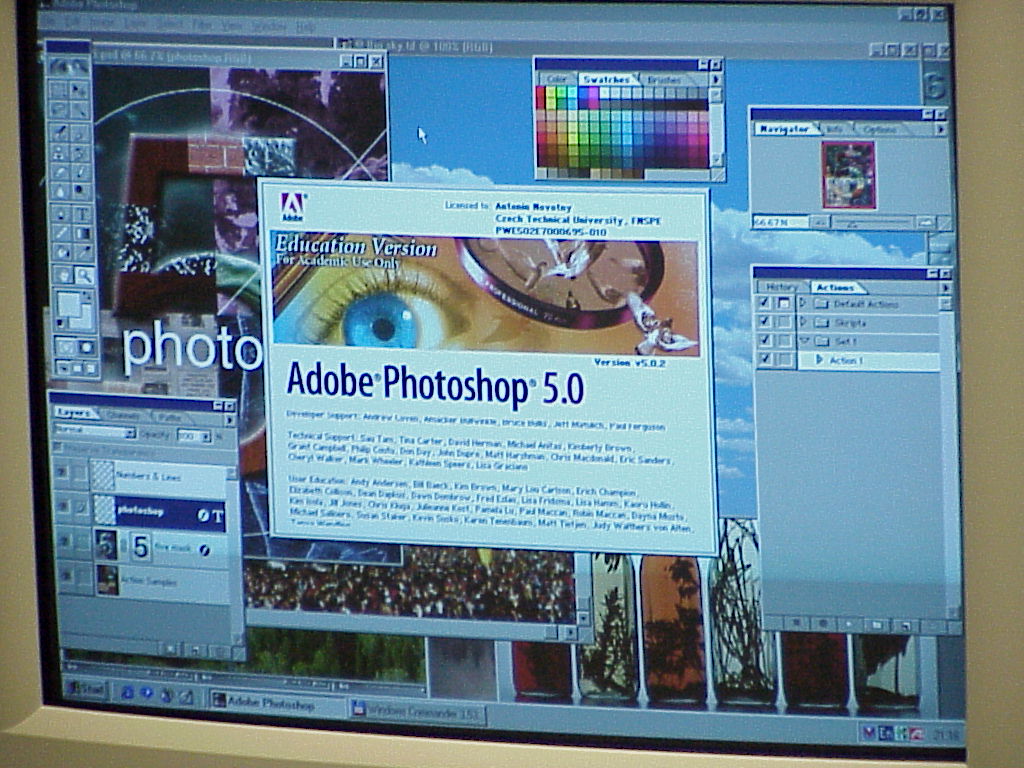Image resolution: width=1024 pixels, height=768 pixels.
Task: Toggle the Preserve Transparency checkbox
Action: 57,447
